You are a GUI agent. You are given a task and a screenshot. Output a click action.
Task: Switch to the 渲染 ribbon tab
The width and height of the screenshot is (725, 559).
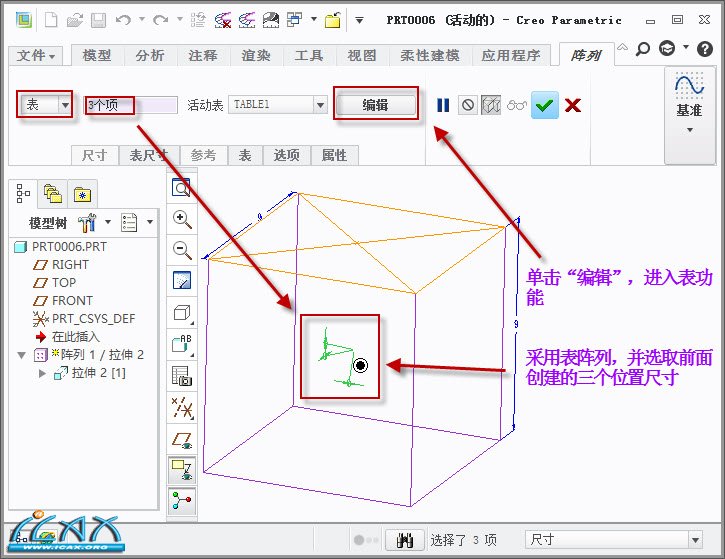coord(256,55)
